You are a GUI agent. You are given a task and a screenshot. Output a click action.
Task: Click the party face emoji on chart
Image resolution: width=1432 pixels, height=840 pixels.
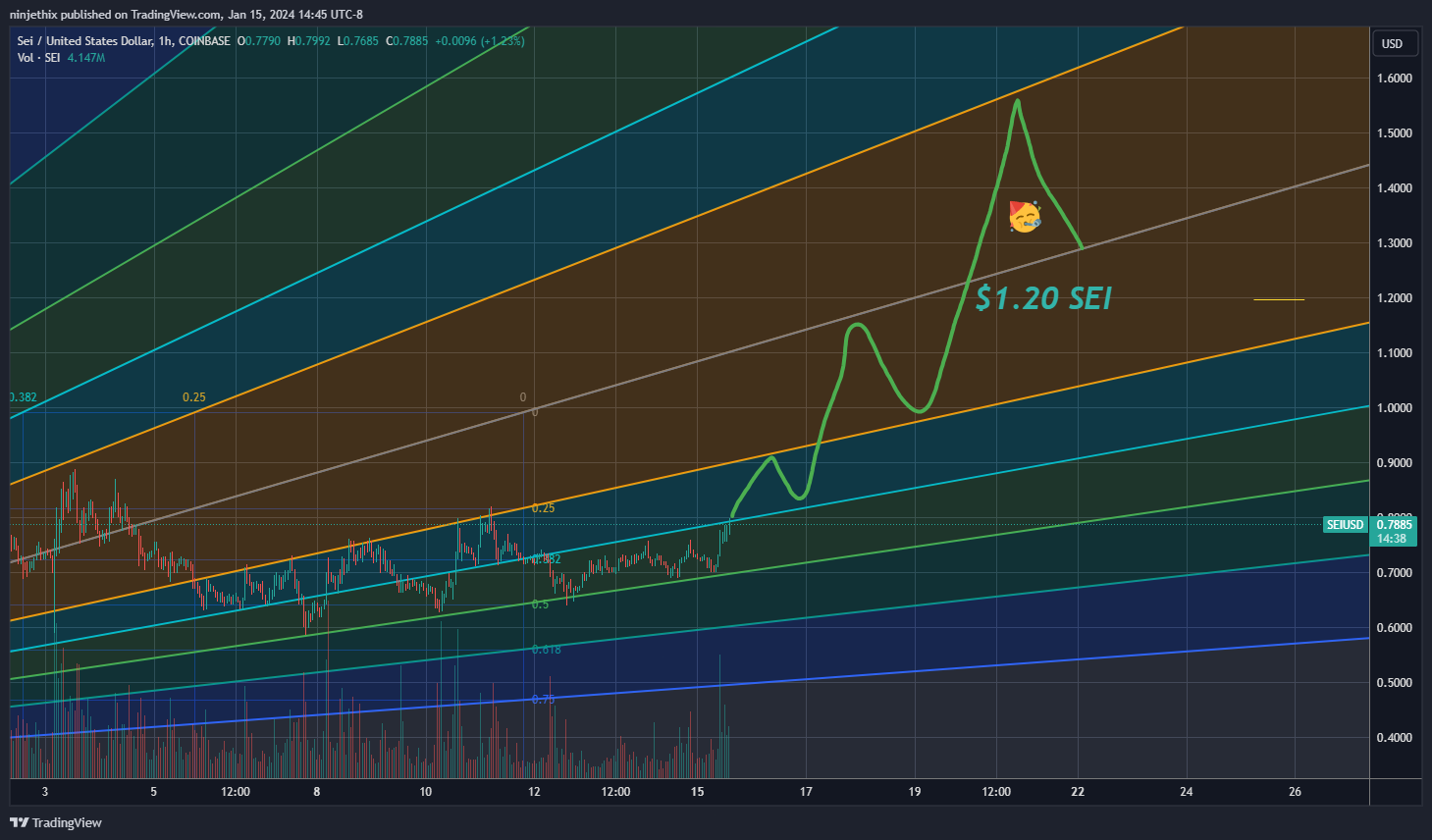point(1025,217)
